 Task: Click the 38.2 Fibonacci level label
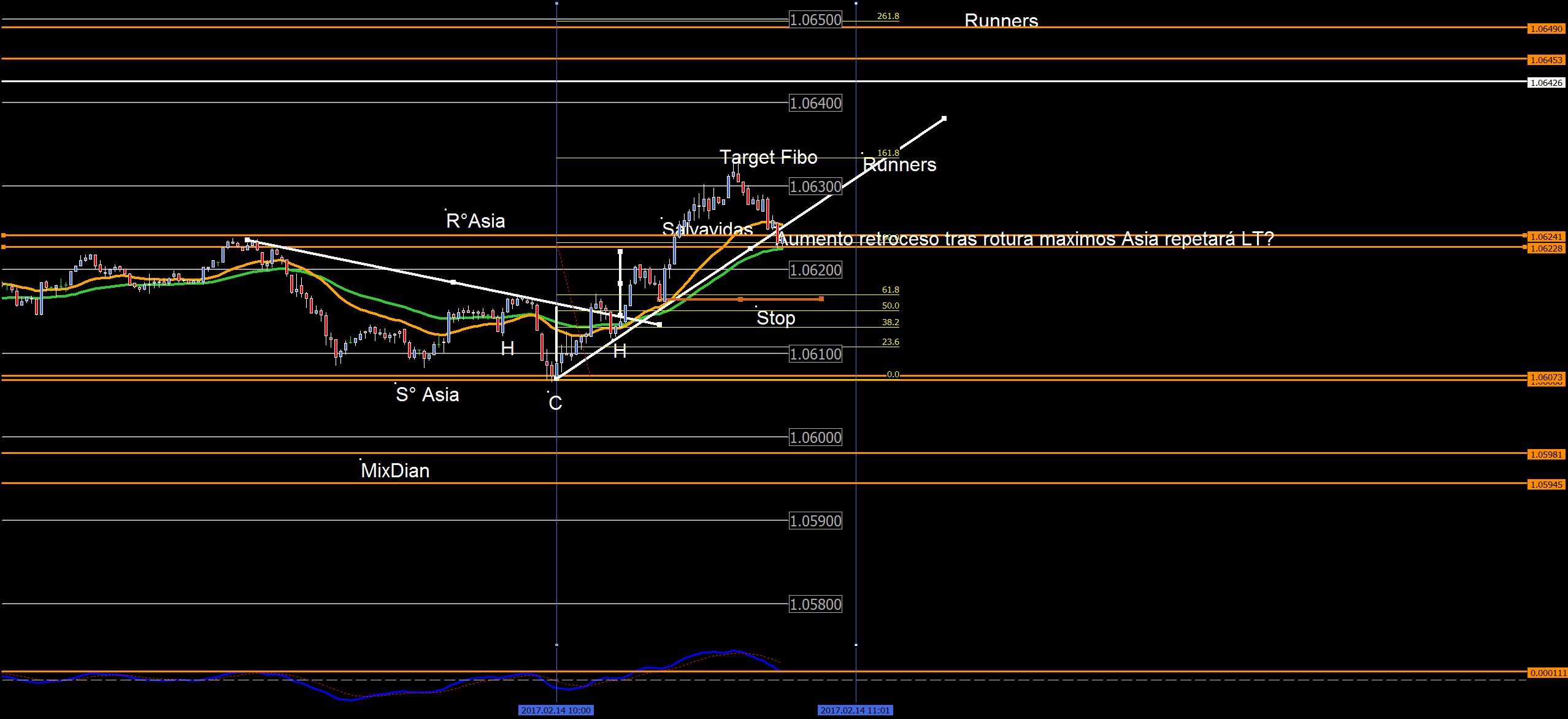890,322
